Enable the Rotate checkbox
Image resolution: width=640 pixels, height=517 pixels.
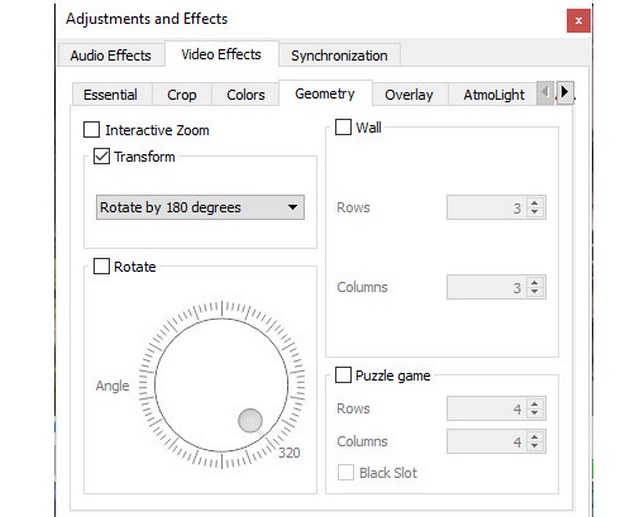coord(101,266)
